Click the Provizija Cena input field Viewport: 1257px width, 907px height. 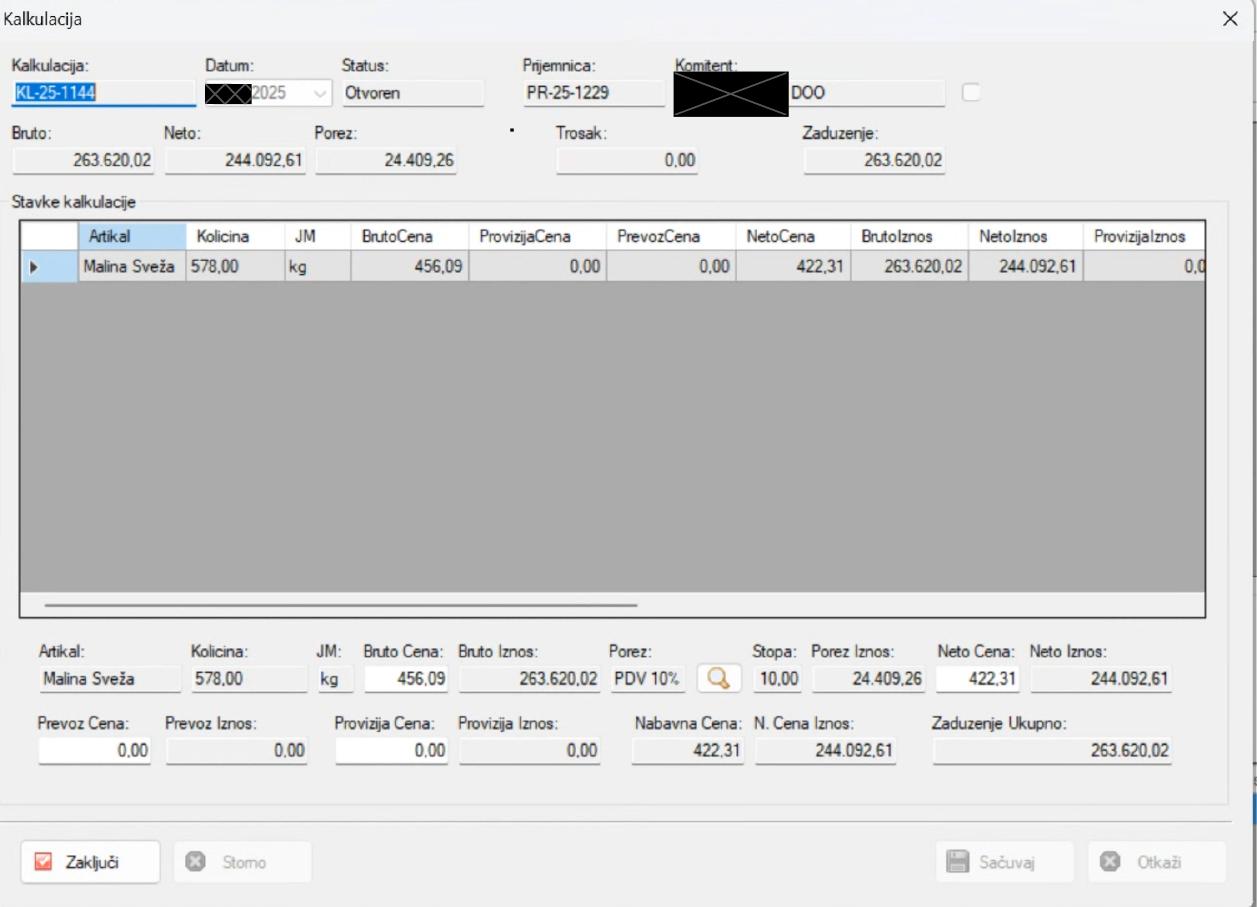[x=392, y=751]
